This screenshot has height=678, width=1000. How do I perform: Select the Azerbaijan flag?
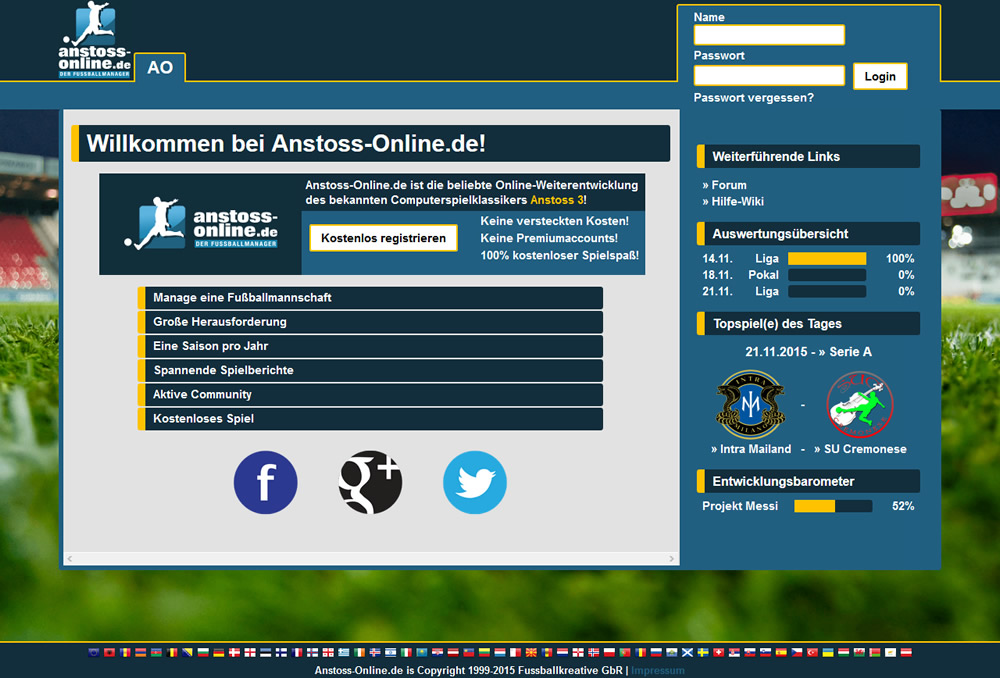coord(156,652)
